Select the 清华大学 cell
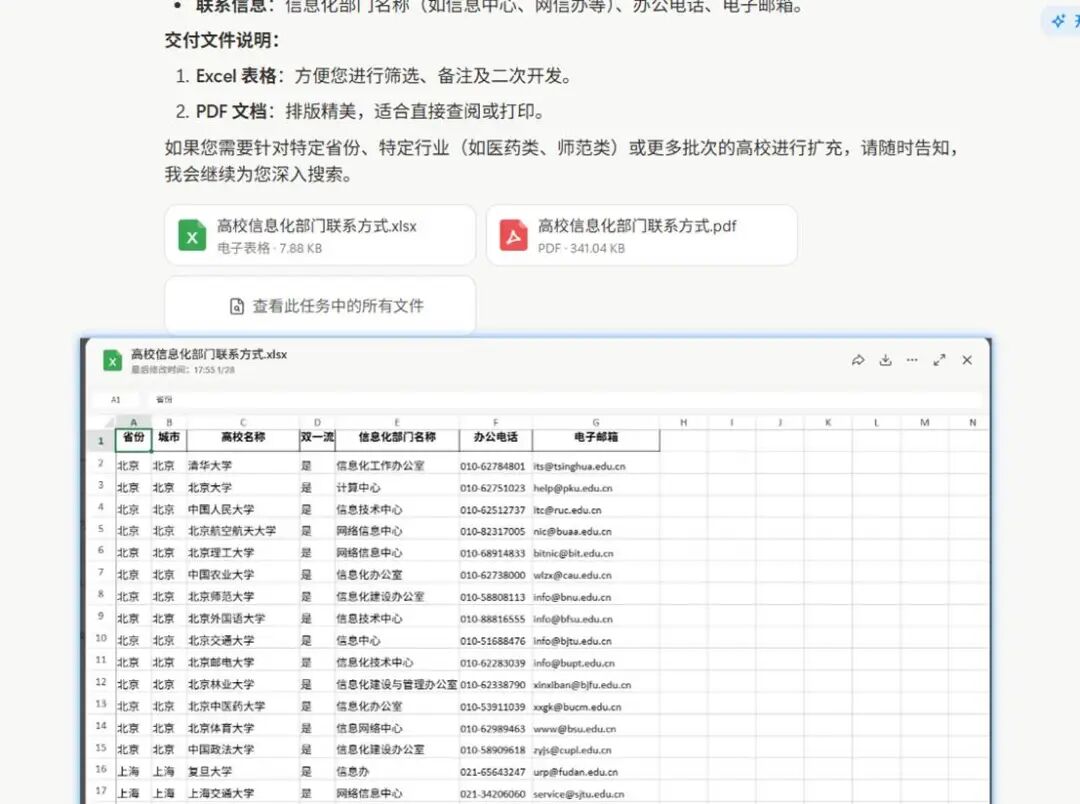1080x804 pixels. coord(242,466)
